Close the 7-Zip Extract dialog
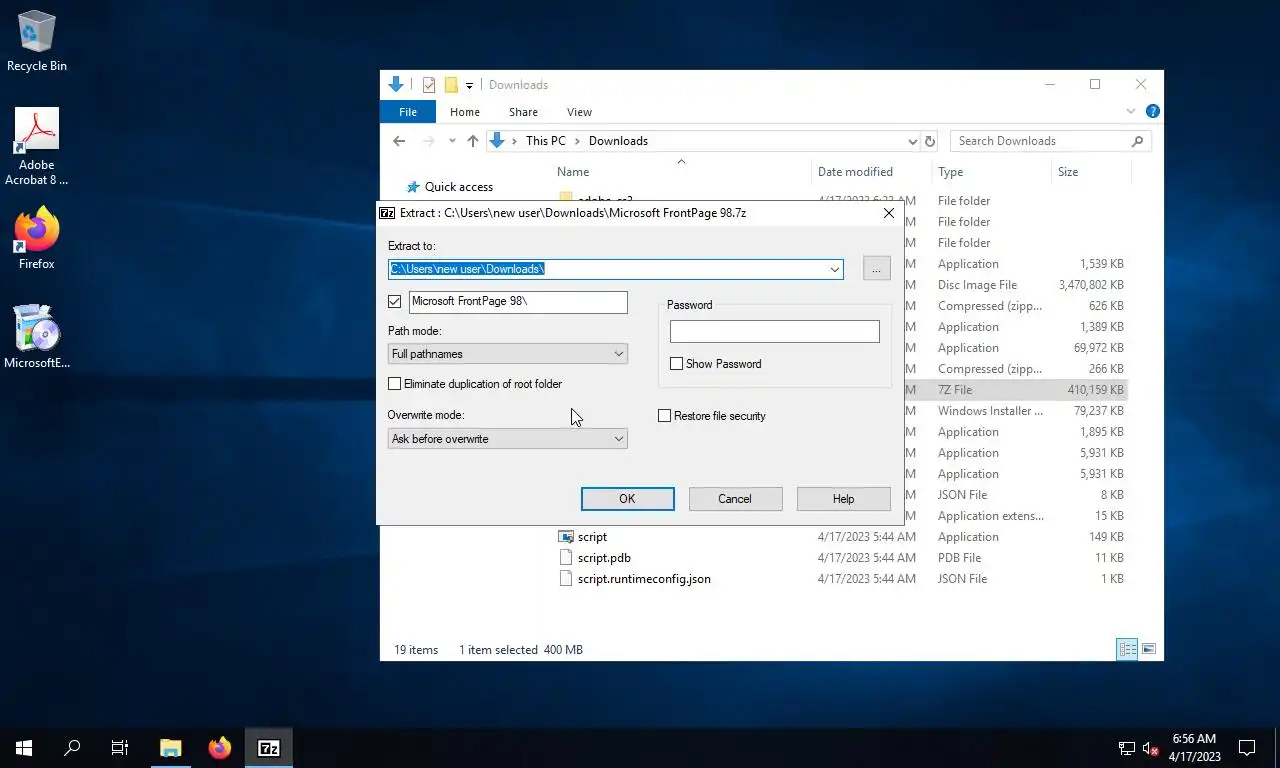 pos(889,213)
